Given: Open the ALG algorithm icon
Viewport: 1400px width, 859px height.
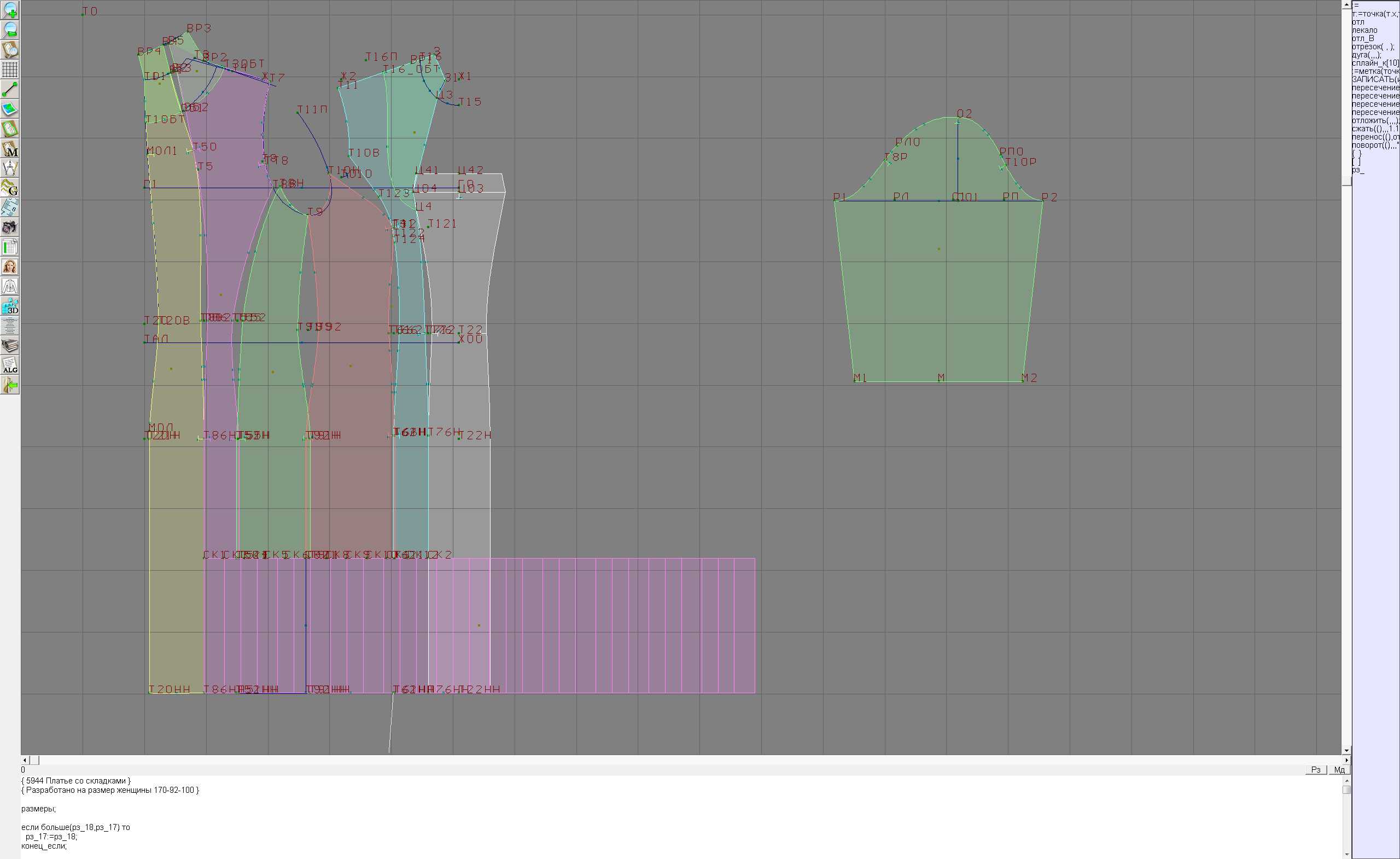Looking at the screenshot, I should [x=10, y=365].
